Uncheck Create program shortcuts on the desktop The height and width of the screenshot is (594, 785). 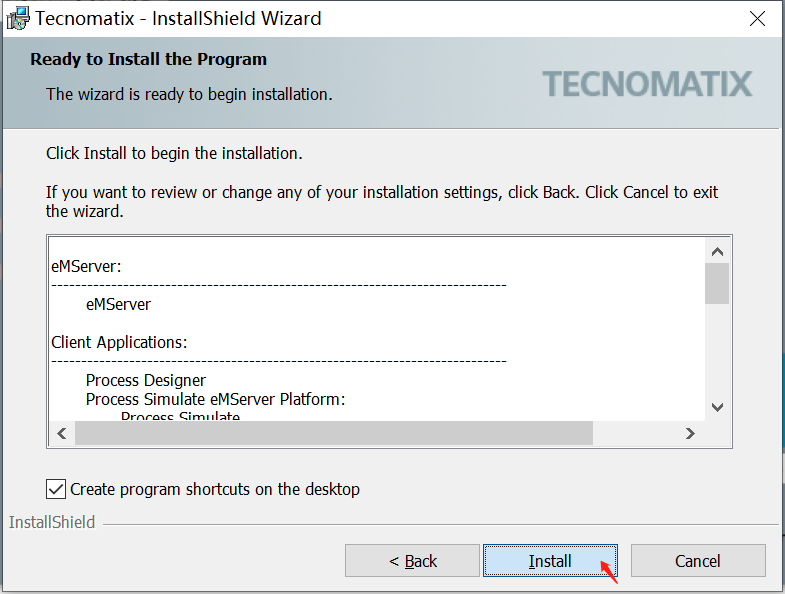(56, 489)
